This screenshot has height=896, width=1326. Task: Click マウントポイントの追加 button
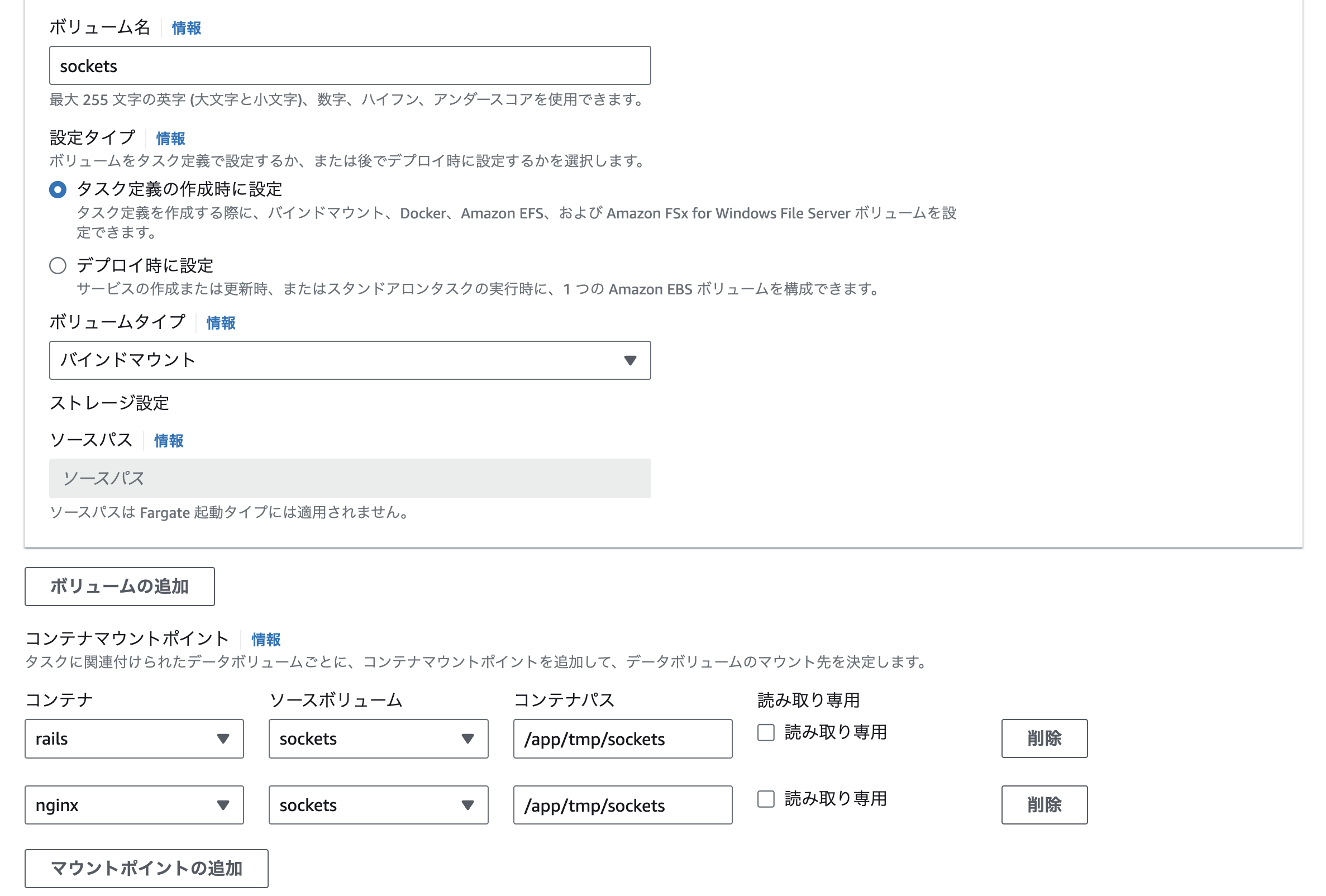point(146,868)
